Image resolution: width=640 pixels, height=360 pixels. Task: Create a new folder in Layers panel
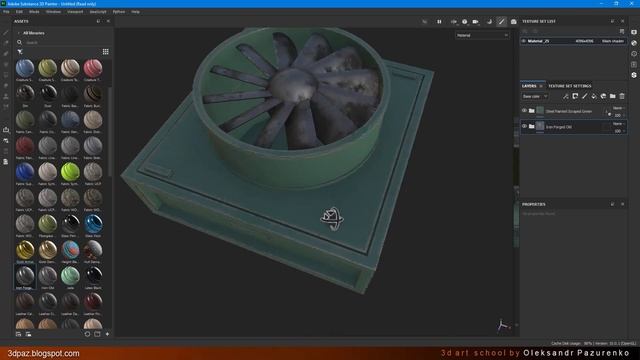(613, 96)
